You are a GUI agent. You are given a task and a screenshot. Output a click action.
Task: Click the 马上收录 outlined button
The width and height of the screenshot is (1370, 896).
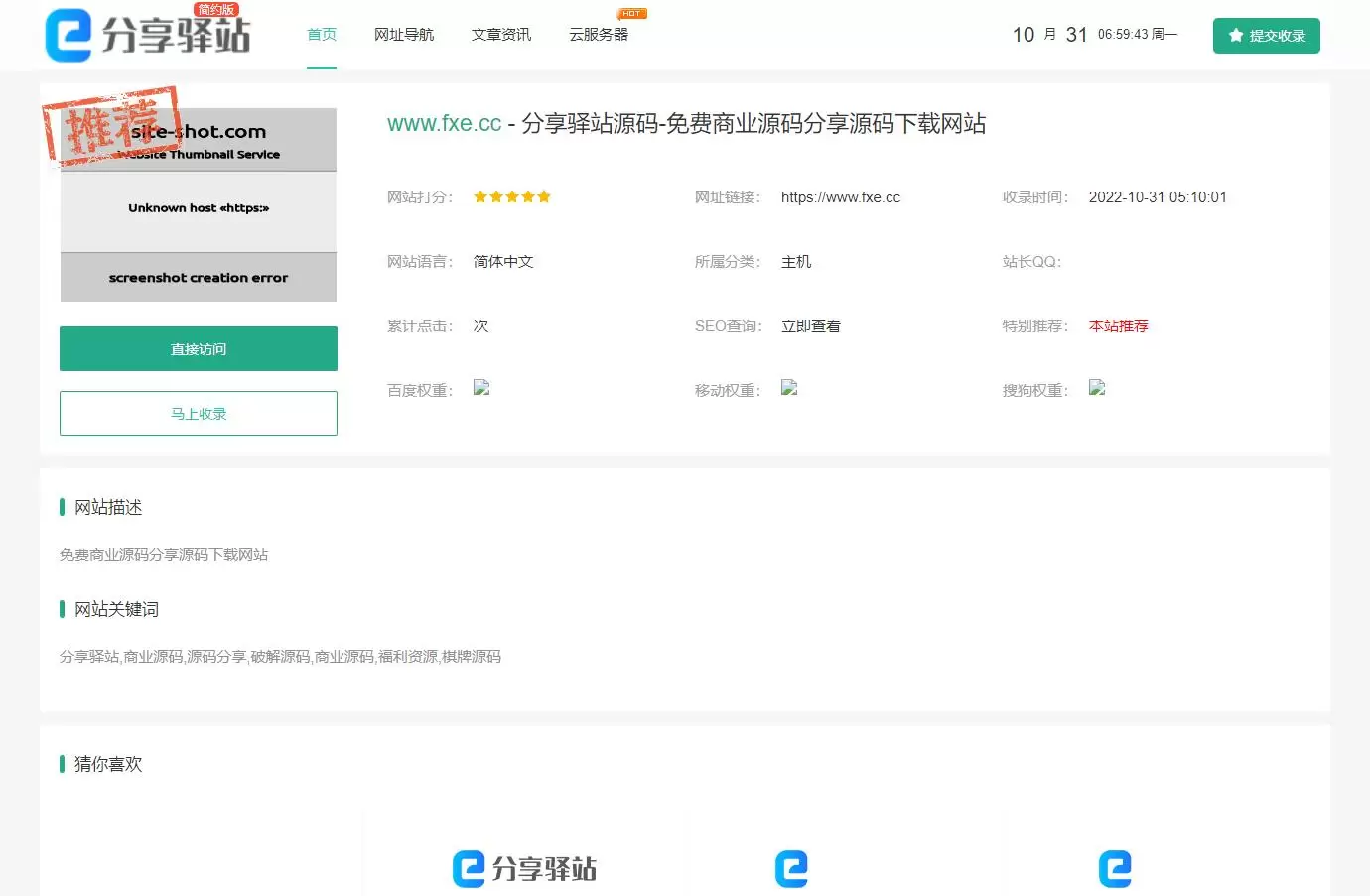click(x=199, y=414)
